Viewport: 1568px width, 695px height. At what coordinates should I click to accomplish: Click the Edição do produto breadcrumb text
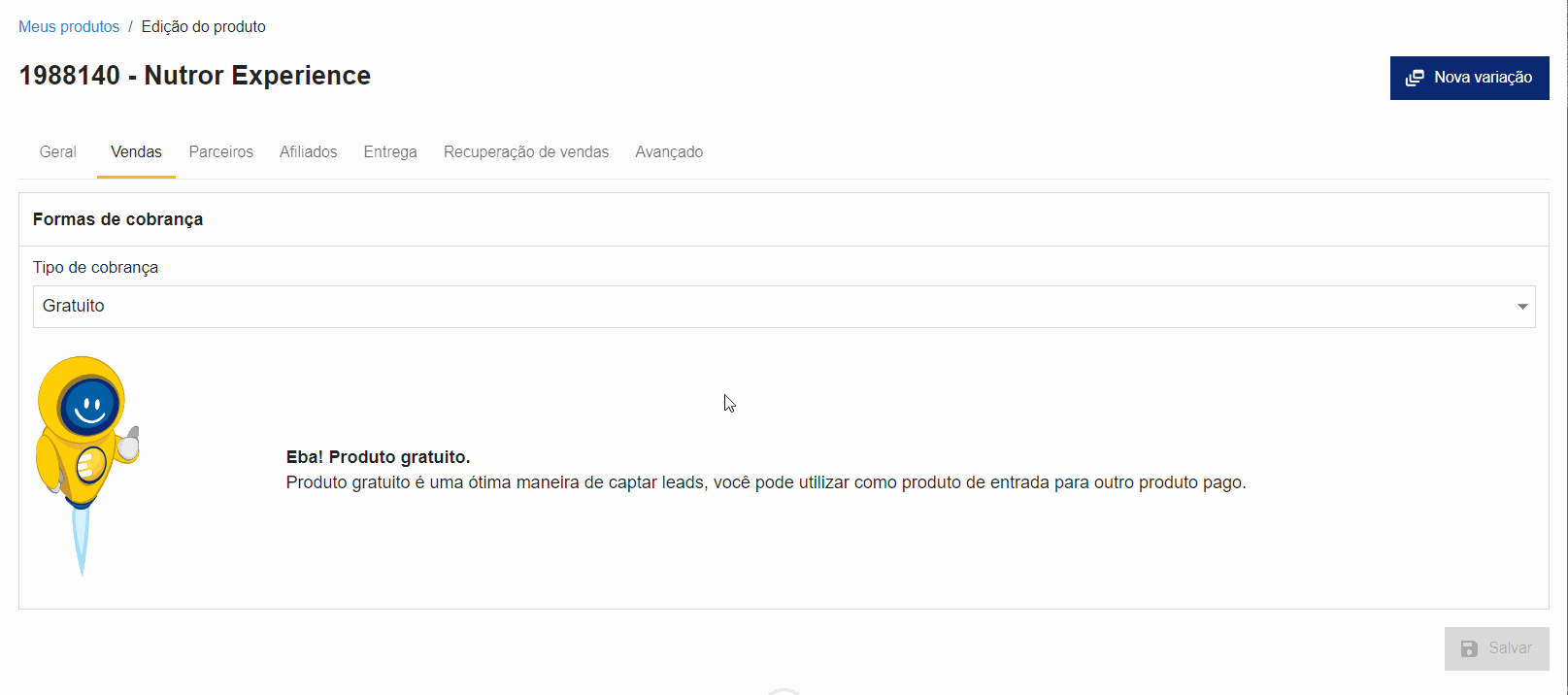pos(203,27)
